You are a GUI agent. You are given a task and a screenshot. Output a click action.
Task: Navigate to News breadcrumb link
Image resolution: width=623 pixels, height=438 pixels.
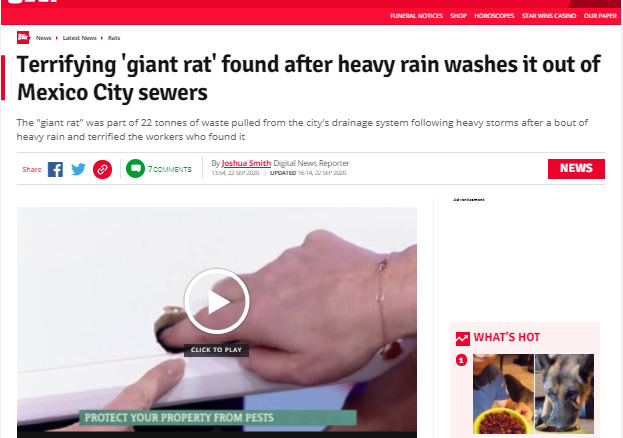pos(43,38)
